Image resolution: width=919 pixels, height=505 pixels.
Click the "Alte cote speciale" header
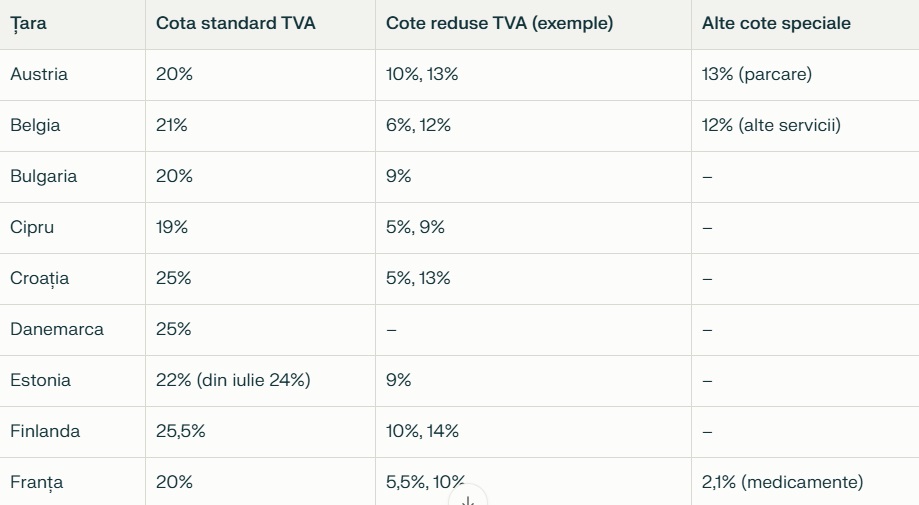click(776, 24)
